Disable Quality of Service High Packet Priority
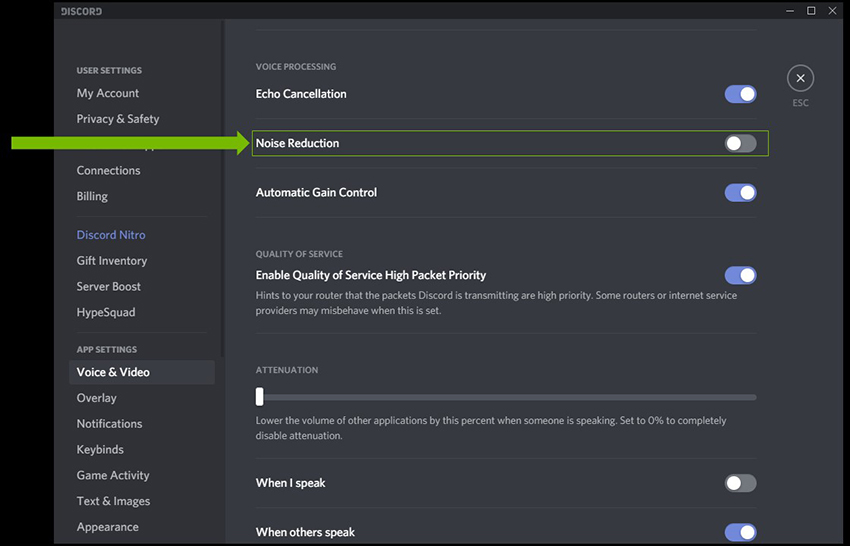The image size is (850, 546). (x=740, y=275)
